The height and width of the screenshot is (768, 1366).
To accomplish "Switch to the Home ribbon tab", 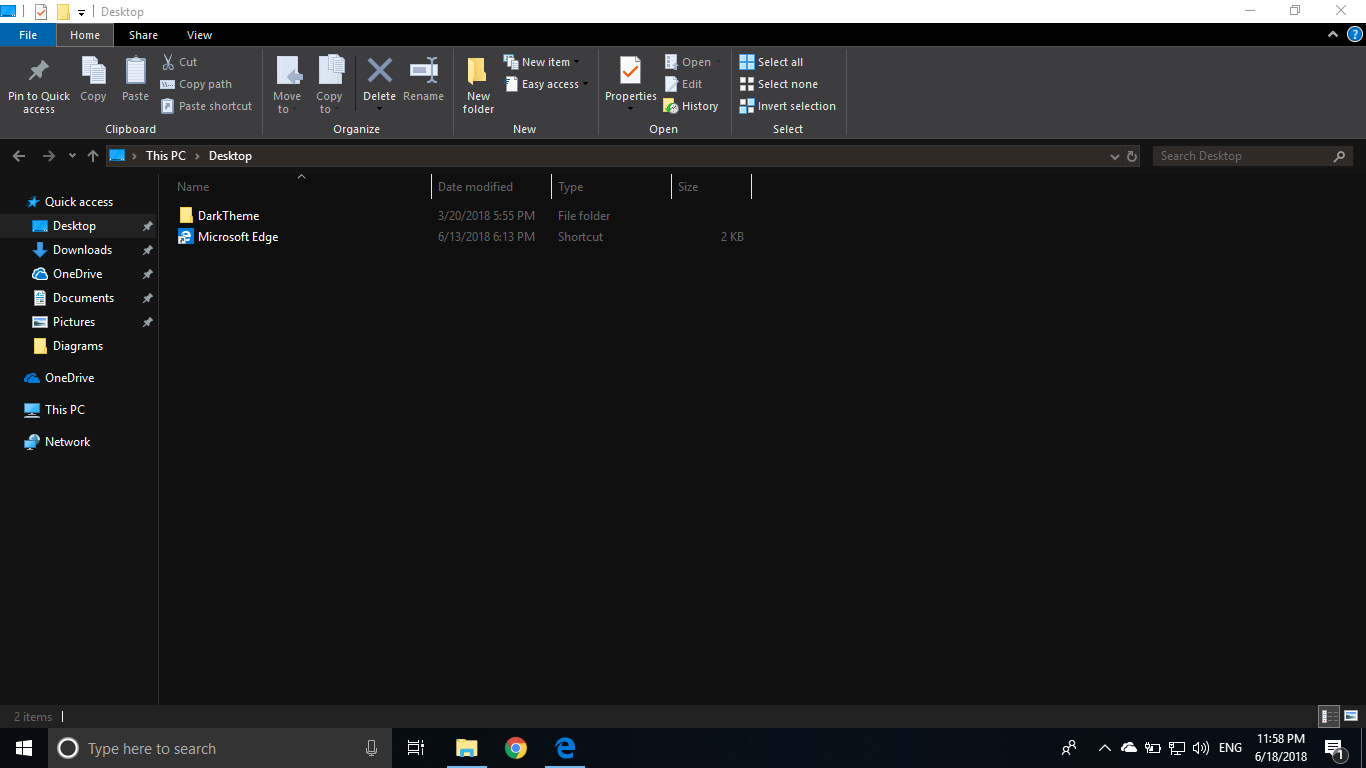I will (85, 35).
